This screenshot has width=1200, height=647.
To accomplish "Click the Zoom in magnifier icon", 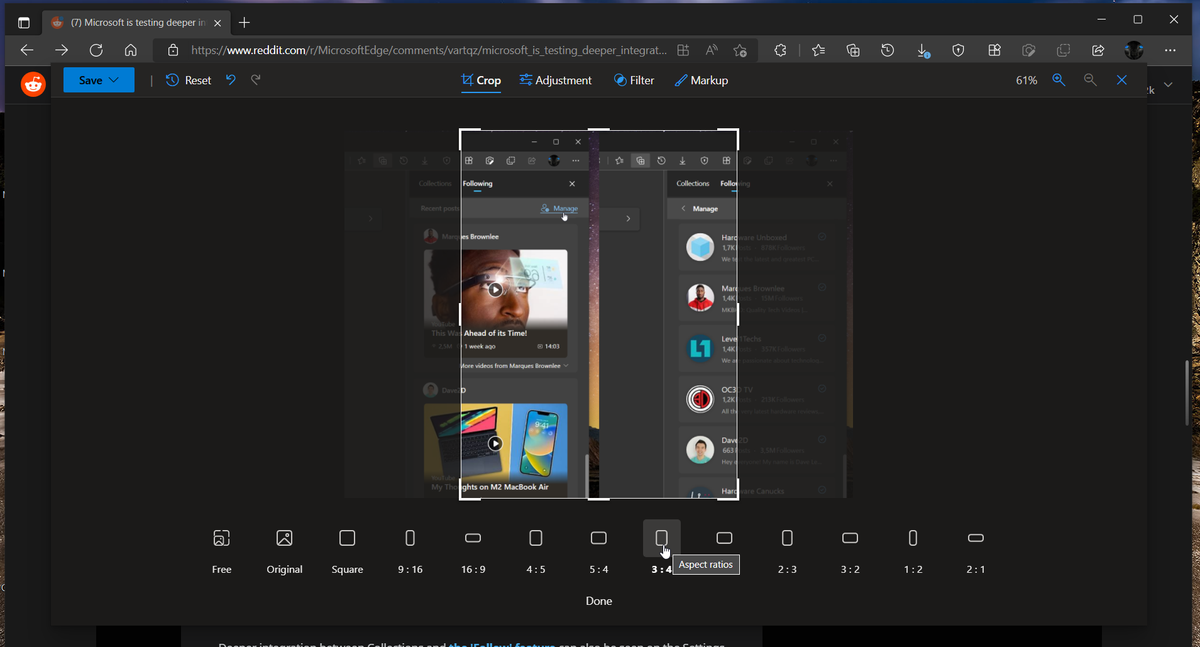I will (1058, 80).
